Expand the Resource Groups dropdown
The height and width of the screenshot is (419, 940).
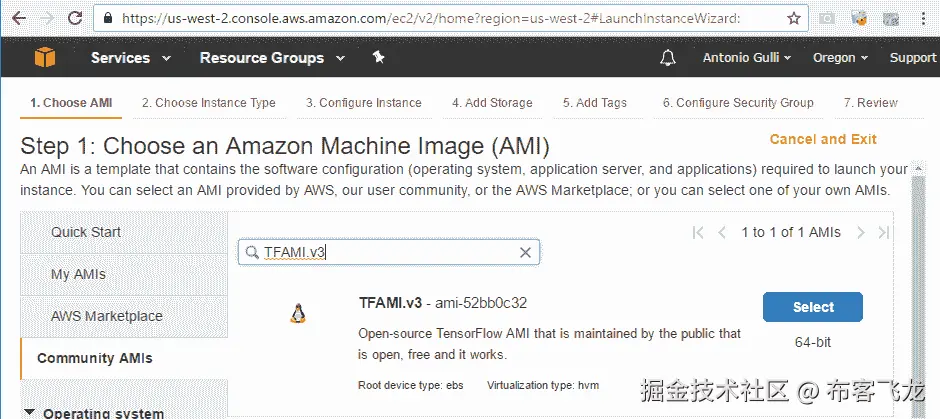272,58
